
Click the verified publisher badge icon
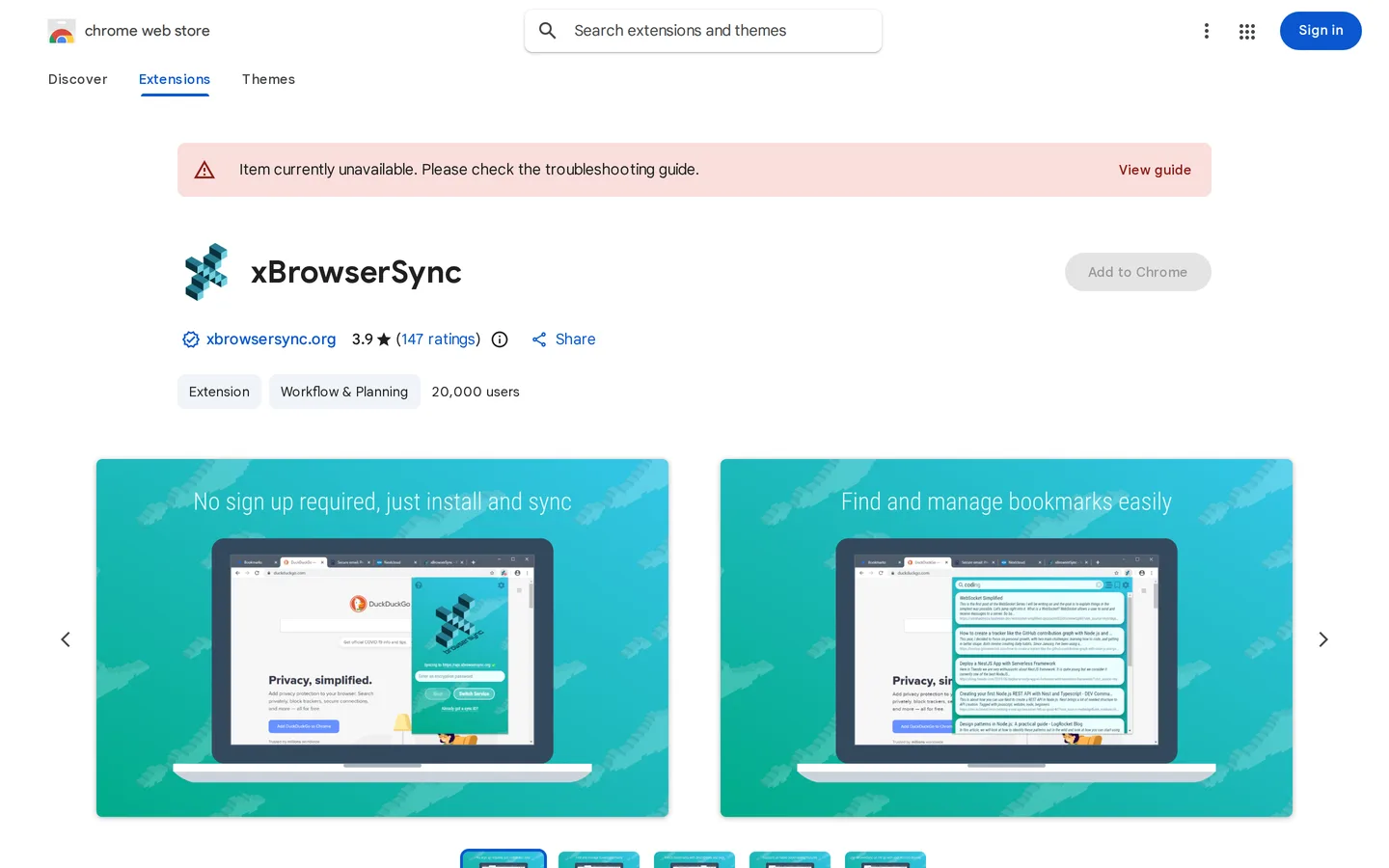pyautogui.click(x=191, y=339)
